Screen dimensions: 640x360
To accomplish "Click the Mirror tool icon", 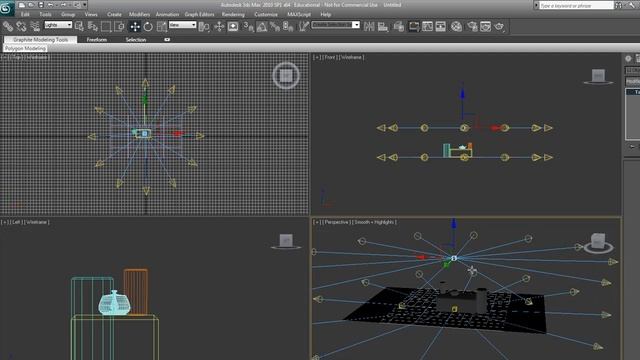I will coord(369,27).
